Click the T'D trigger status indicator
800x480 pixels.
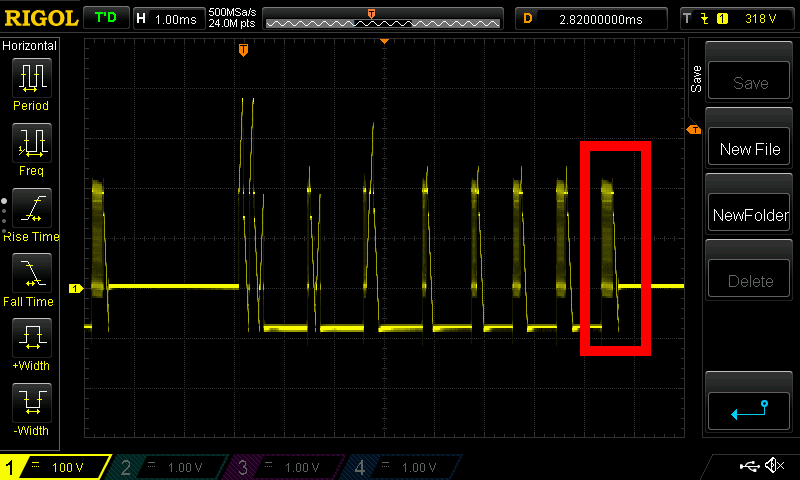[x=106, y=18]
